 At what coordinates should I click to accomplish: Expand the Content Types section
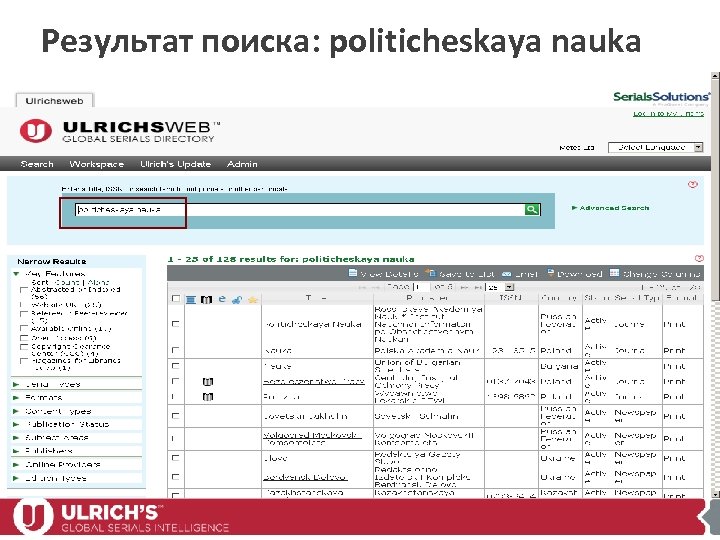click(17, 411)
